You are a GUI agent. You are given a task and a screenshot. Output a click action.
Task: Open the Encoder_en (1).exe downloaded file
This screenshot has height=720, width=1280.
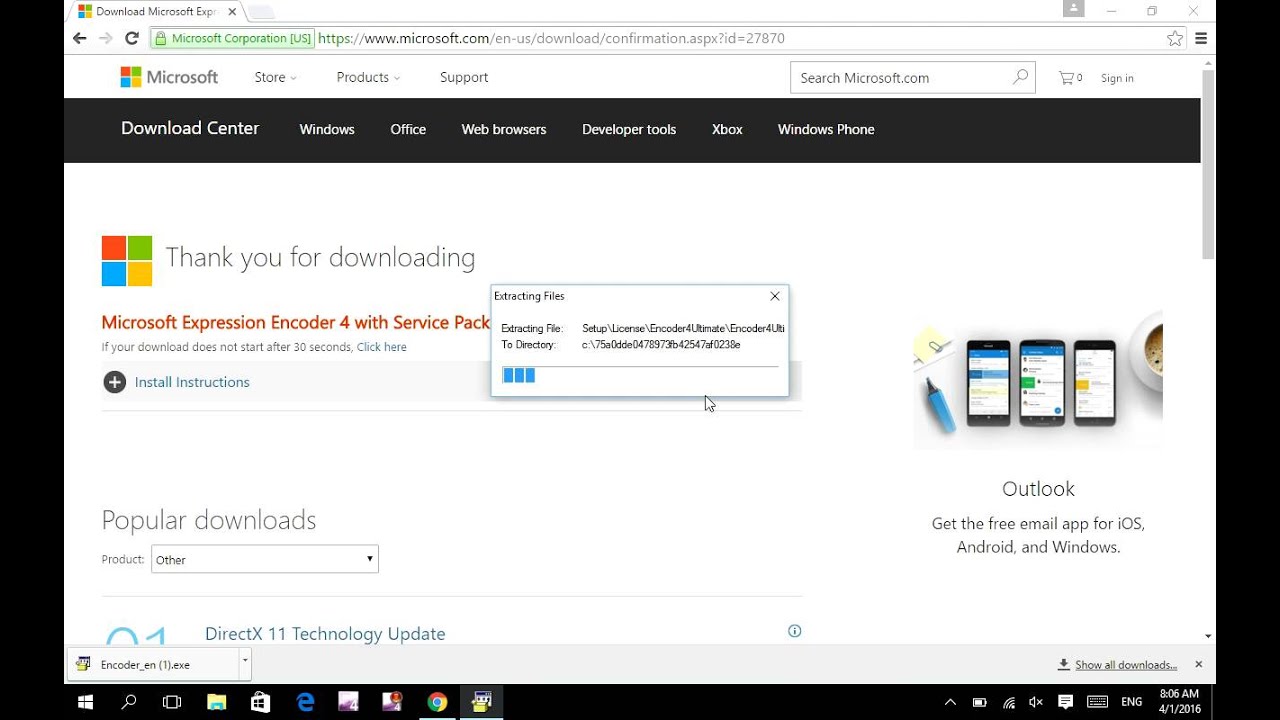coord(153,664)
